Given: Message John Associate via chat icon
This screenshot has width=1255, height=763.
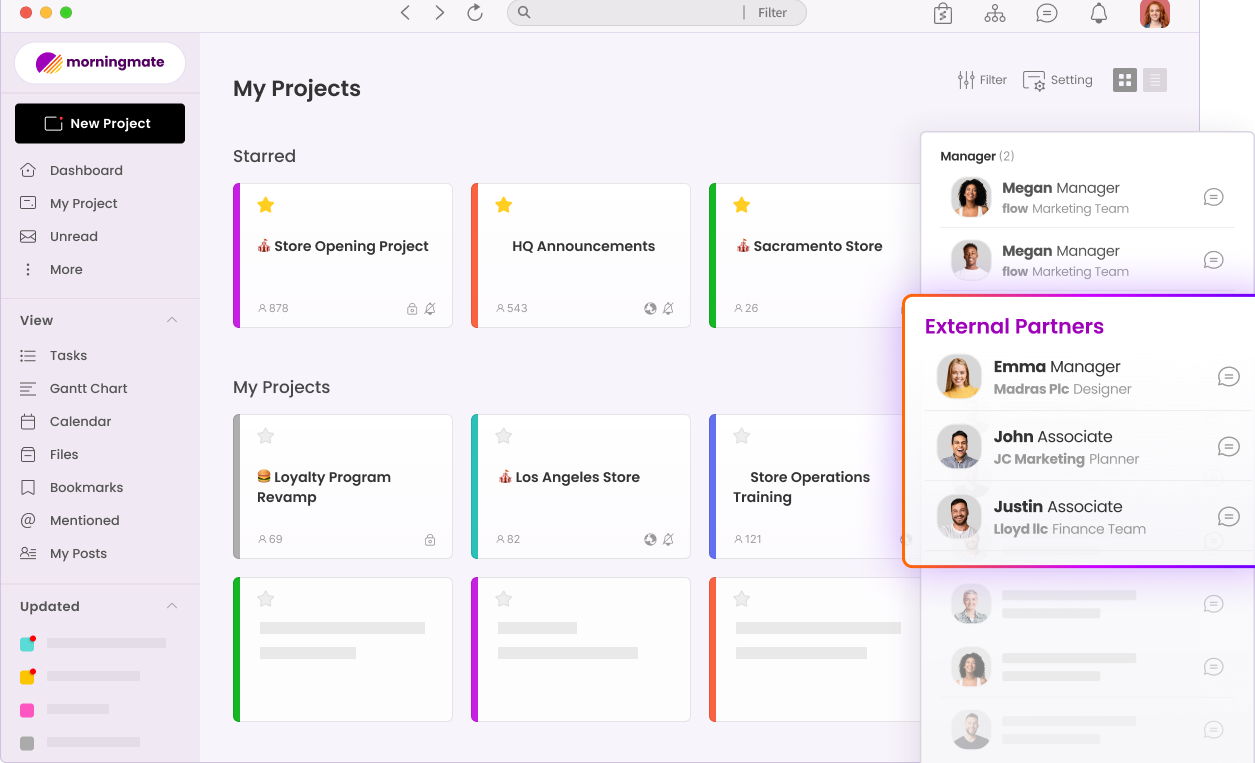Looking at the screenshot, I should 1228,447.
